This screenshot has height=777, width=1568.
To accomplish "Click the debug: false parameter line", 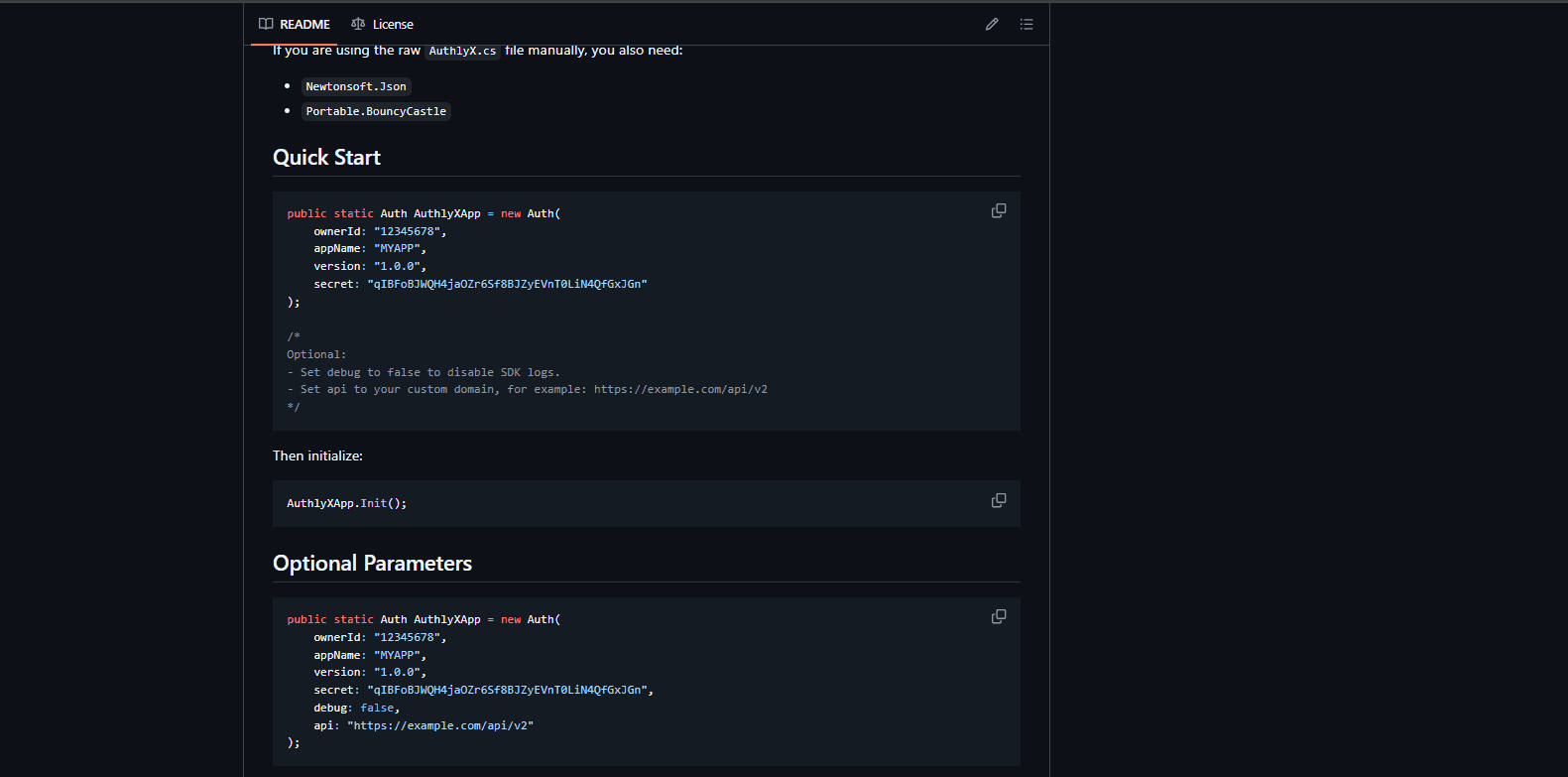I will 356,708.
